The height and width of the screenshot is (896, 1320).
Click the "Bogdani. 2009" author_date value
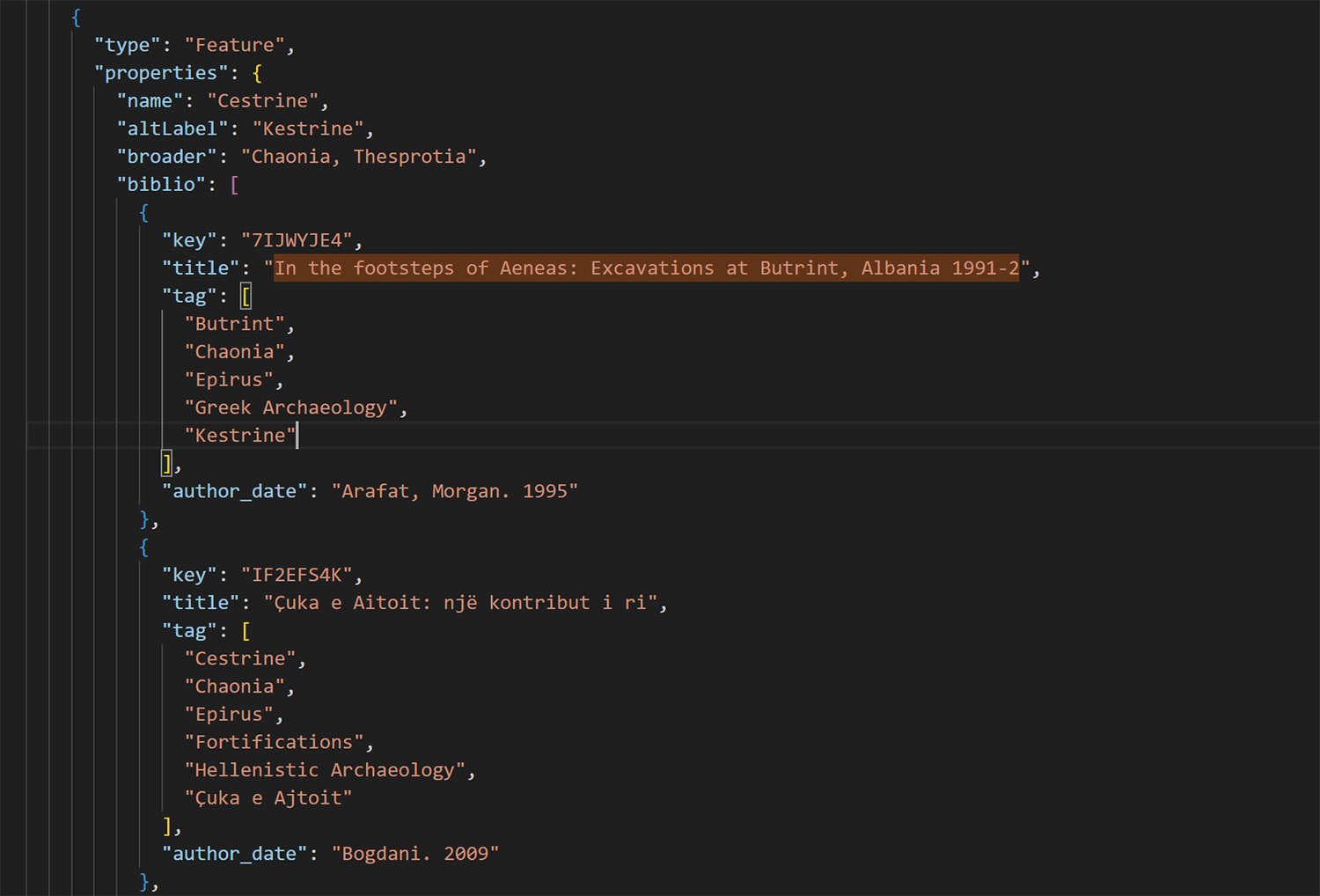pyautogui.click(x=414, y=854)
